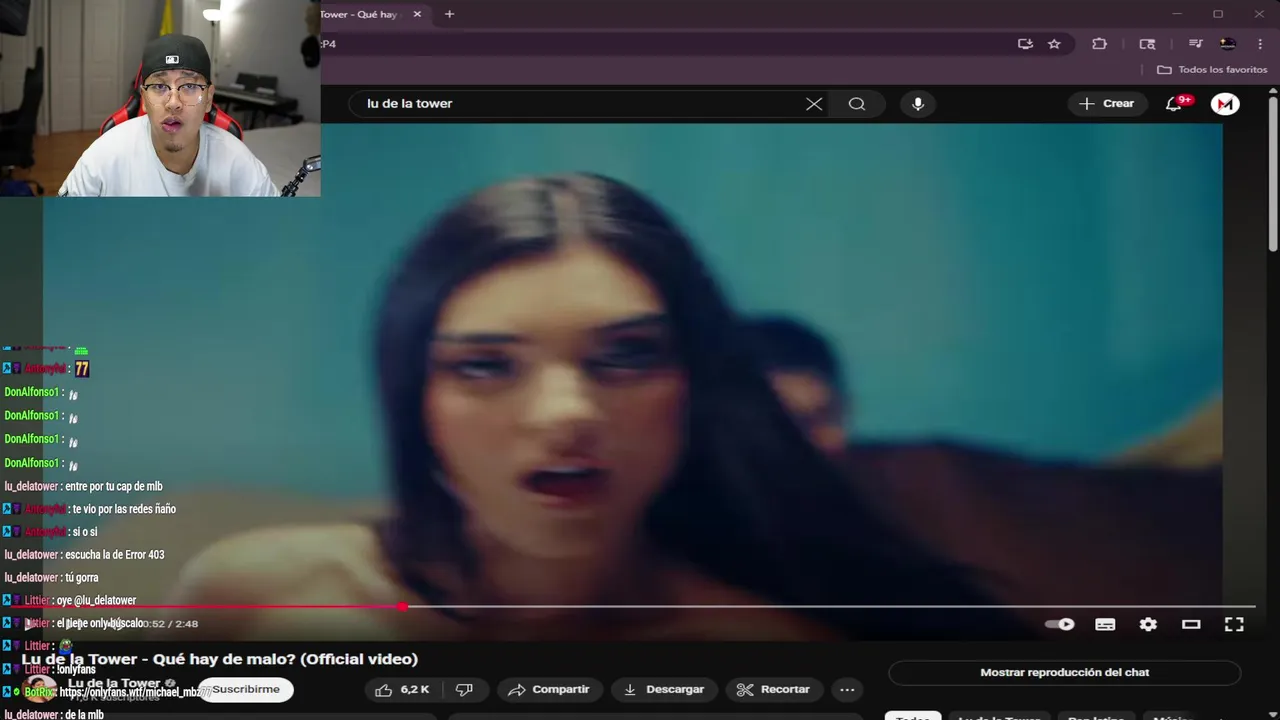Open the YouTube account avatar menu
The width and height of the screenshot is (1280, 720).
(1225, 104)
